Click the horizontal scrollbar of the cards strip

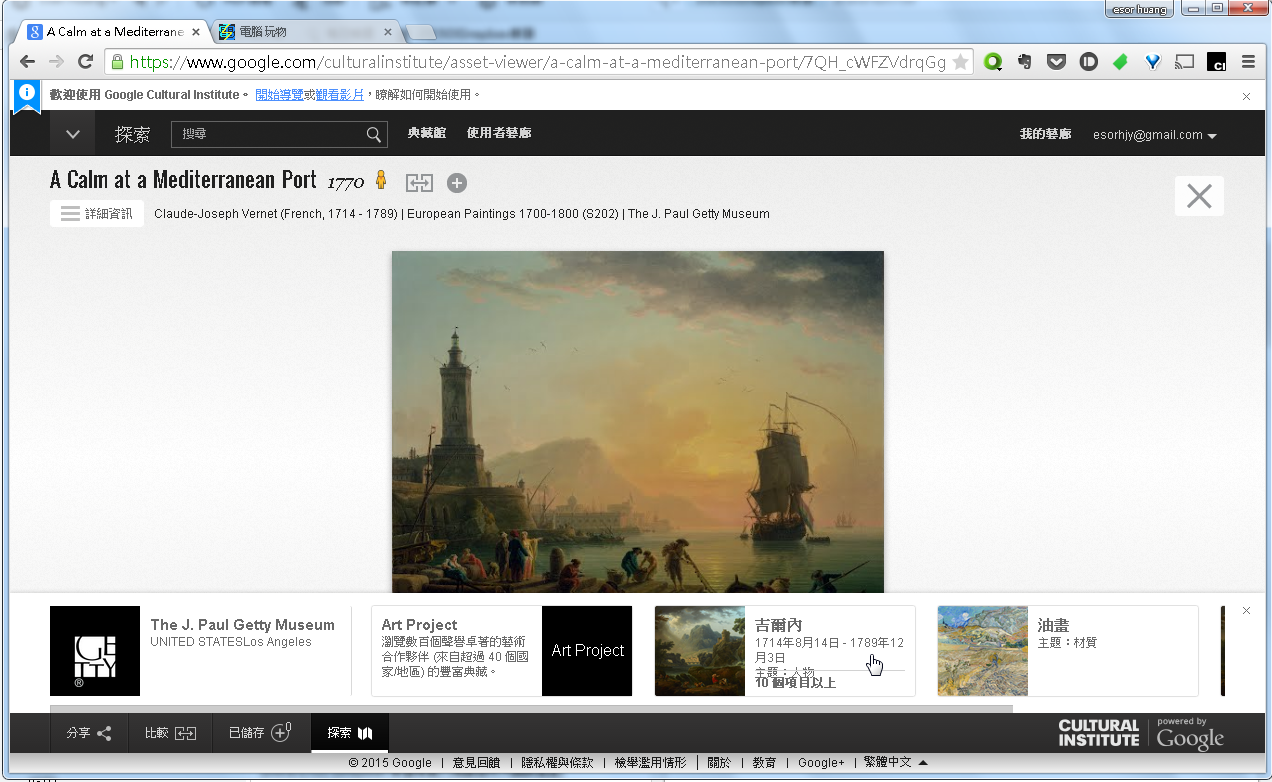531,709
